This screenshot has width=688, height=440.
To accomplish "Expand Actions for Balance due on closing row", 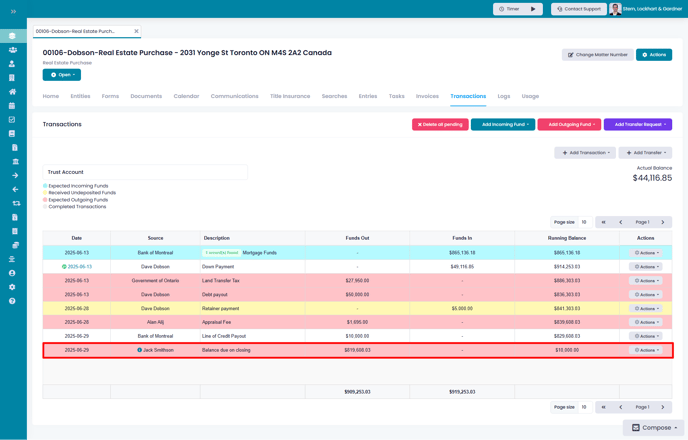I will 646,350.
